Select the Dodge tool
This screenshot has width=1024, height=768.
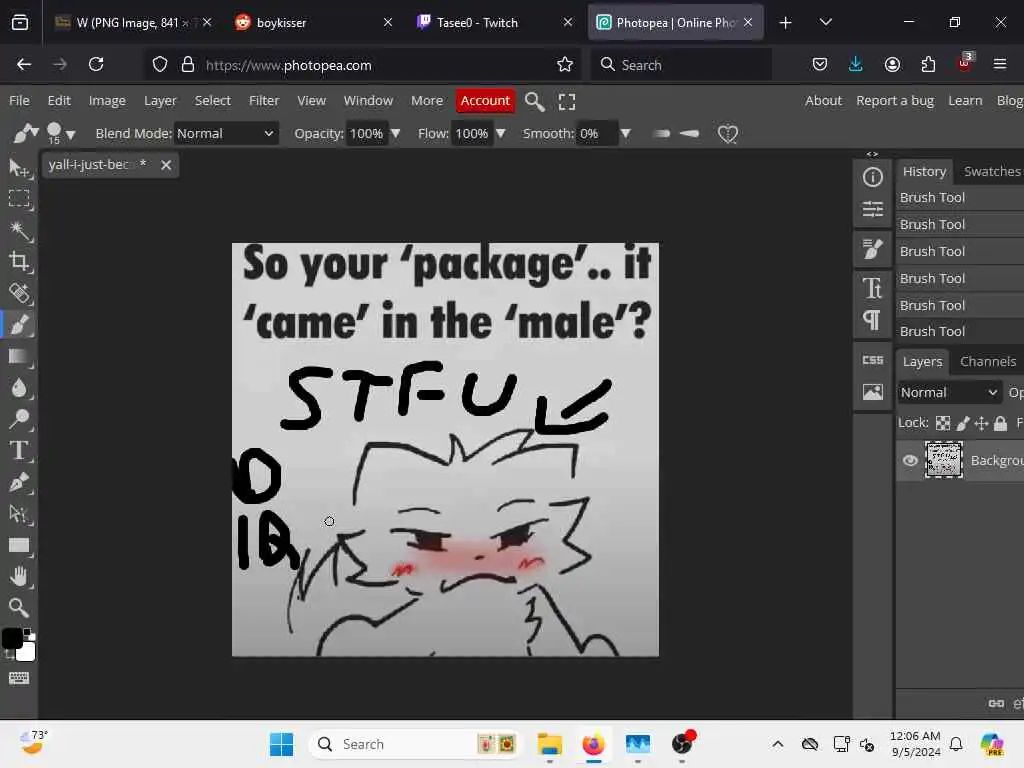pyautogui.click(x=19, y=419)
